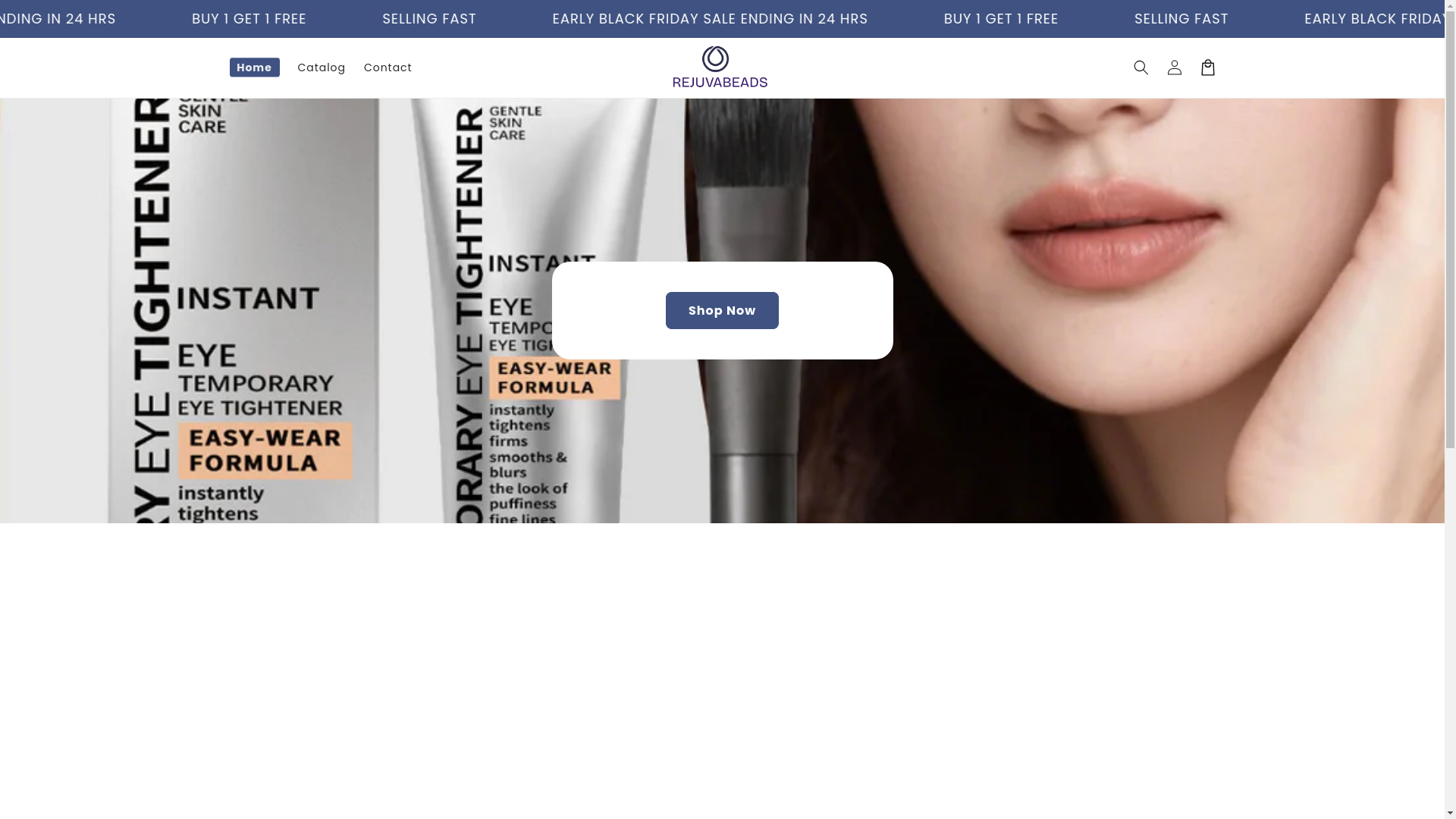Open the Contact menu item
The height and width of the screenshot is (819, 1456).
(x=388, y=67)
